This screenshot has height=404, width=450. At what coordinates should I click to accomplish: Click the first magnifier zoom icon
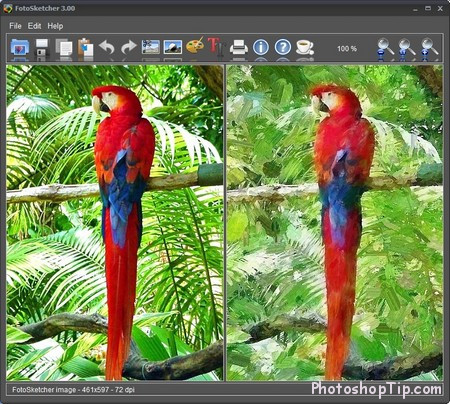point(385,49)
